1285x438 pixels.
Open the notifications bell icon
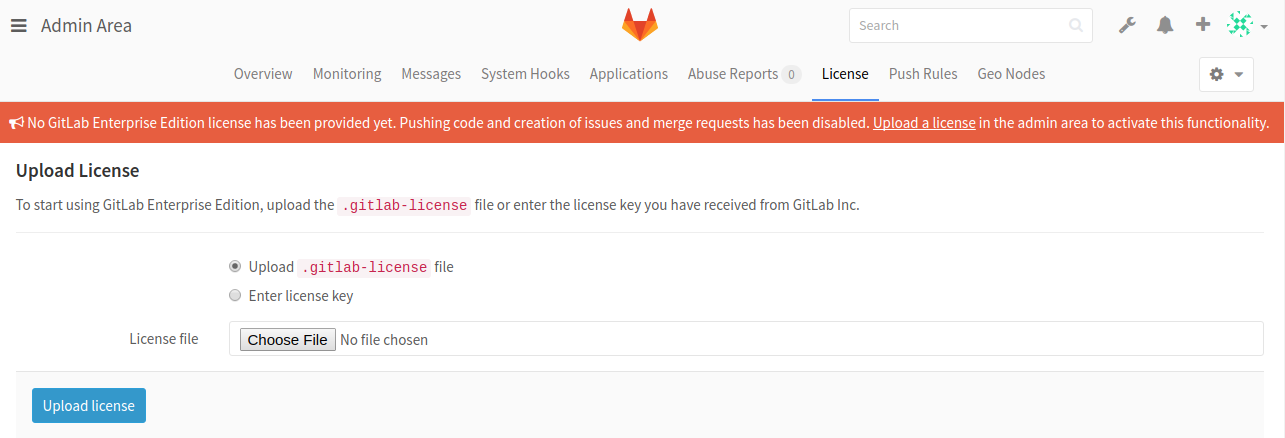click(1165, 26)
